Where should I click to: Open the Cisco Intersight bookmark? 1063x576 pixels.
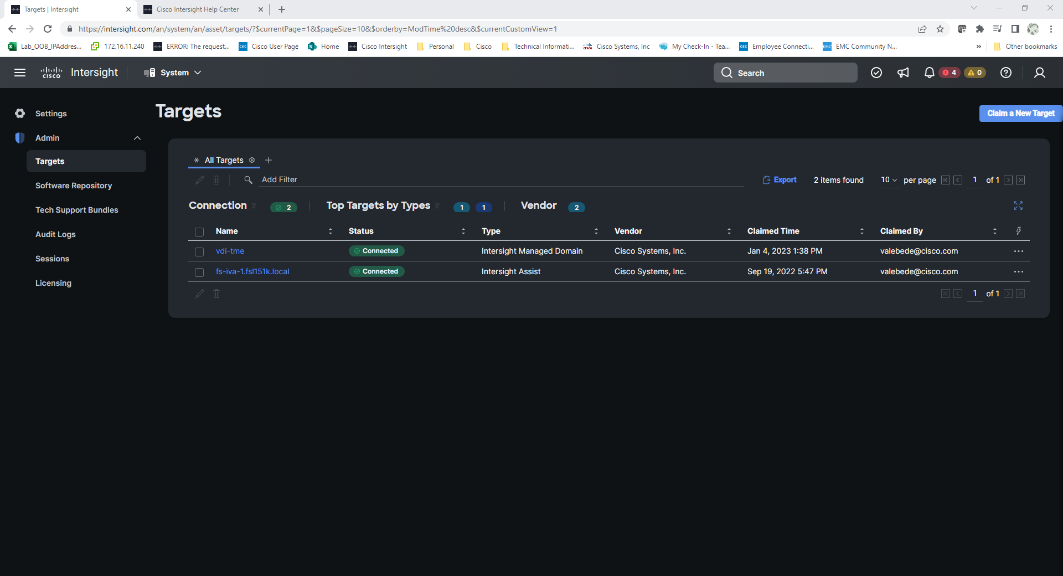pyautogui.click(x=378, y=47)
